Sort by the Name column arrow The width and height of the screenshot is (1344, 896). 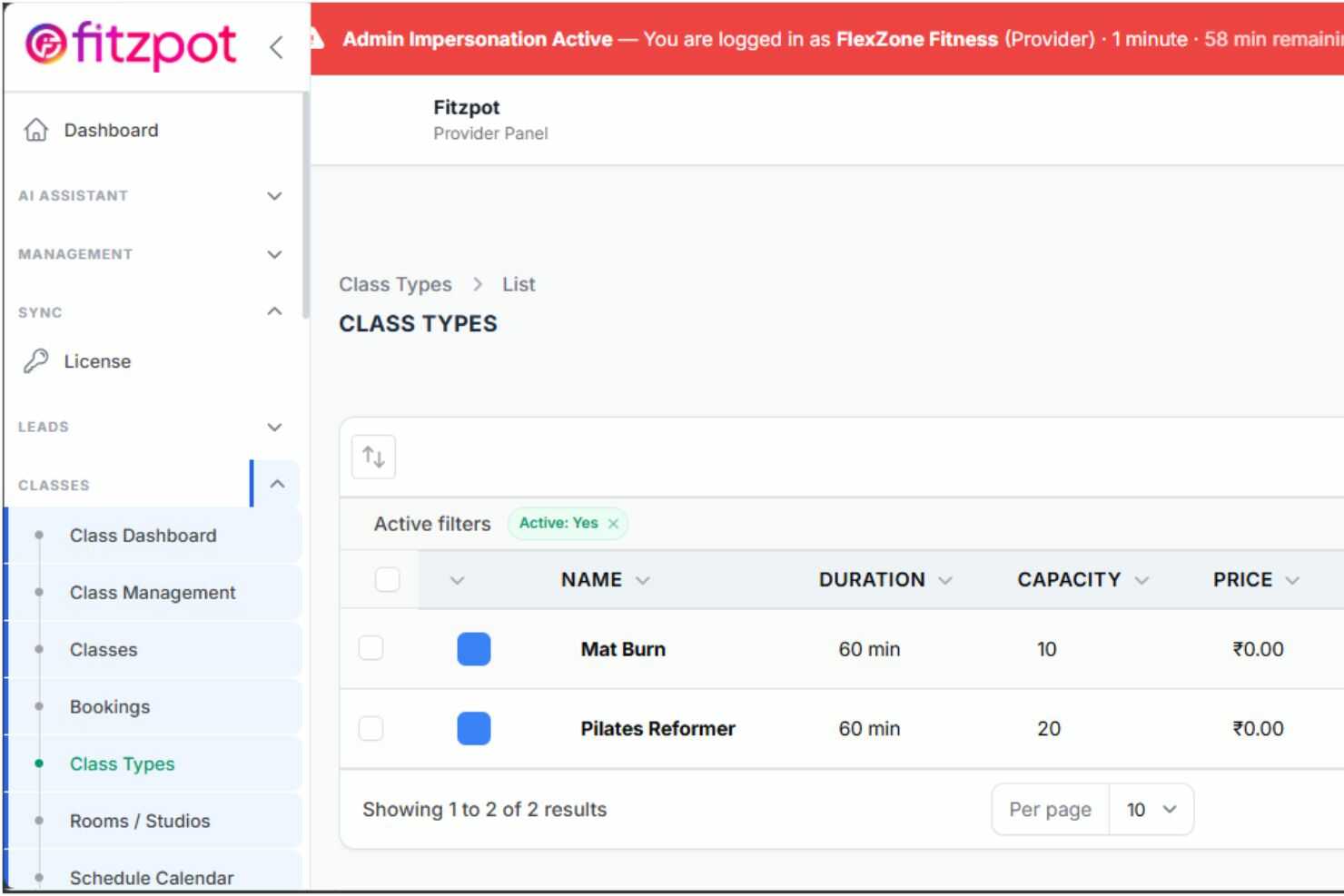[x=643, y=580]
